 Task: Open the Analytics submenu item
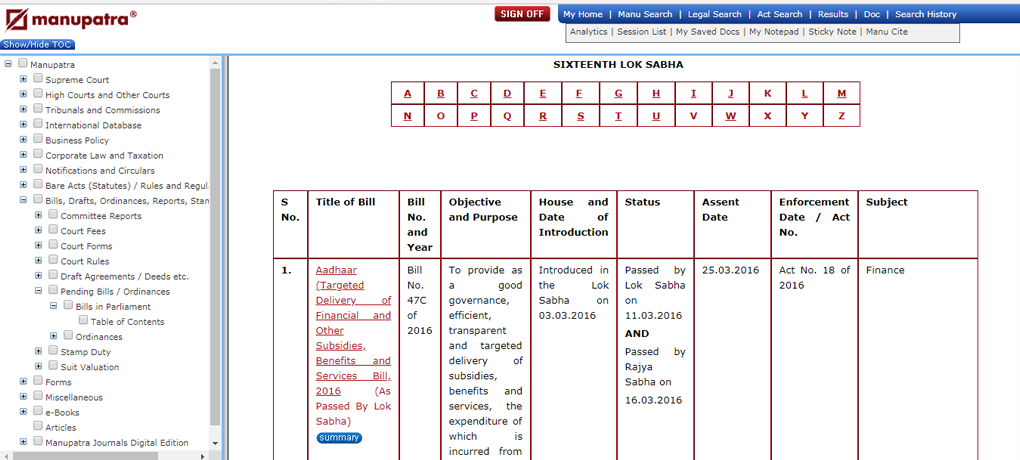click(589, 31)
